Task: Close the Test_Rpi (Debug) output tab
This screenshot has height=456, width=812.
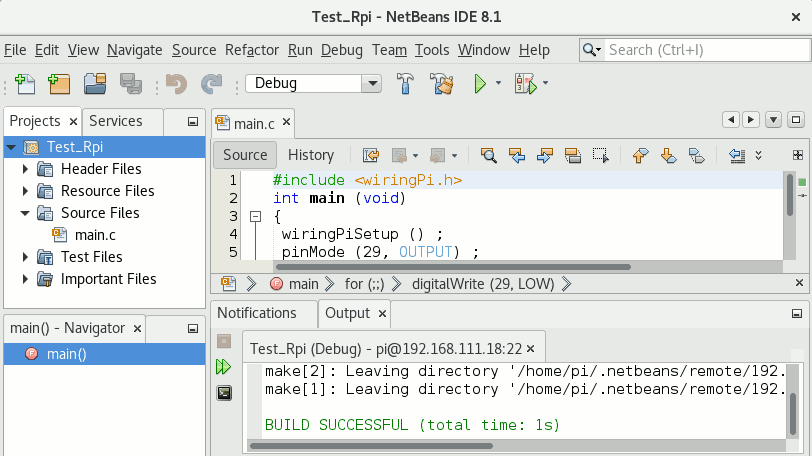Action: coord(530,349)
